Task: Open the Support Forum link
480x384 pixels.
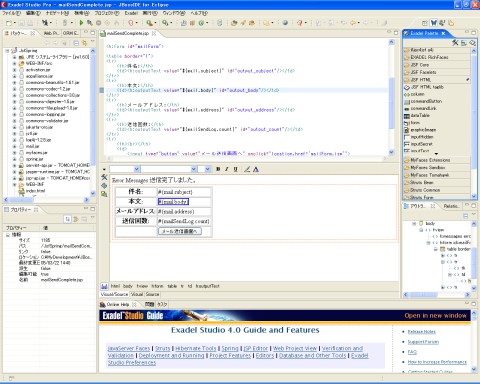Action: pyautogui.click(x=423, y=342)
